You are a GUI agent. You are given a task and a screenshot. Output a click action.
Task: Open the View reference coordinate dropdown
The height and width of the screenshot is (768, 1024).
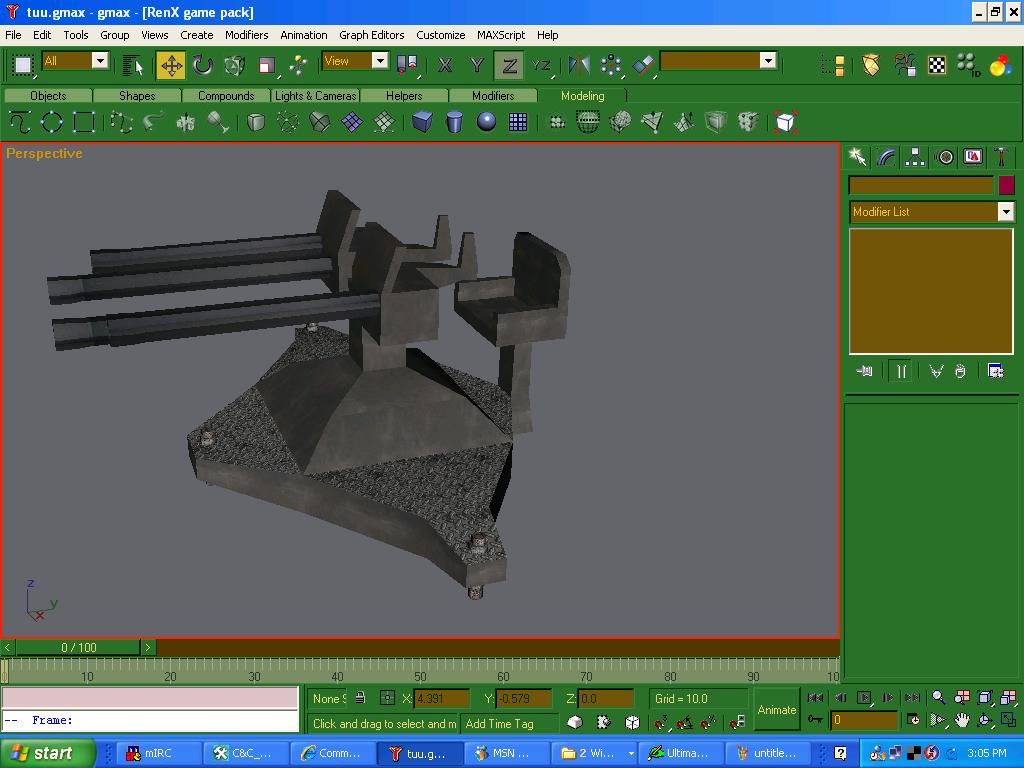(380, 61)
